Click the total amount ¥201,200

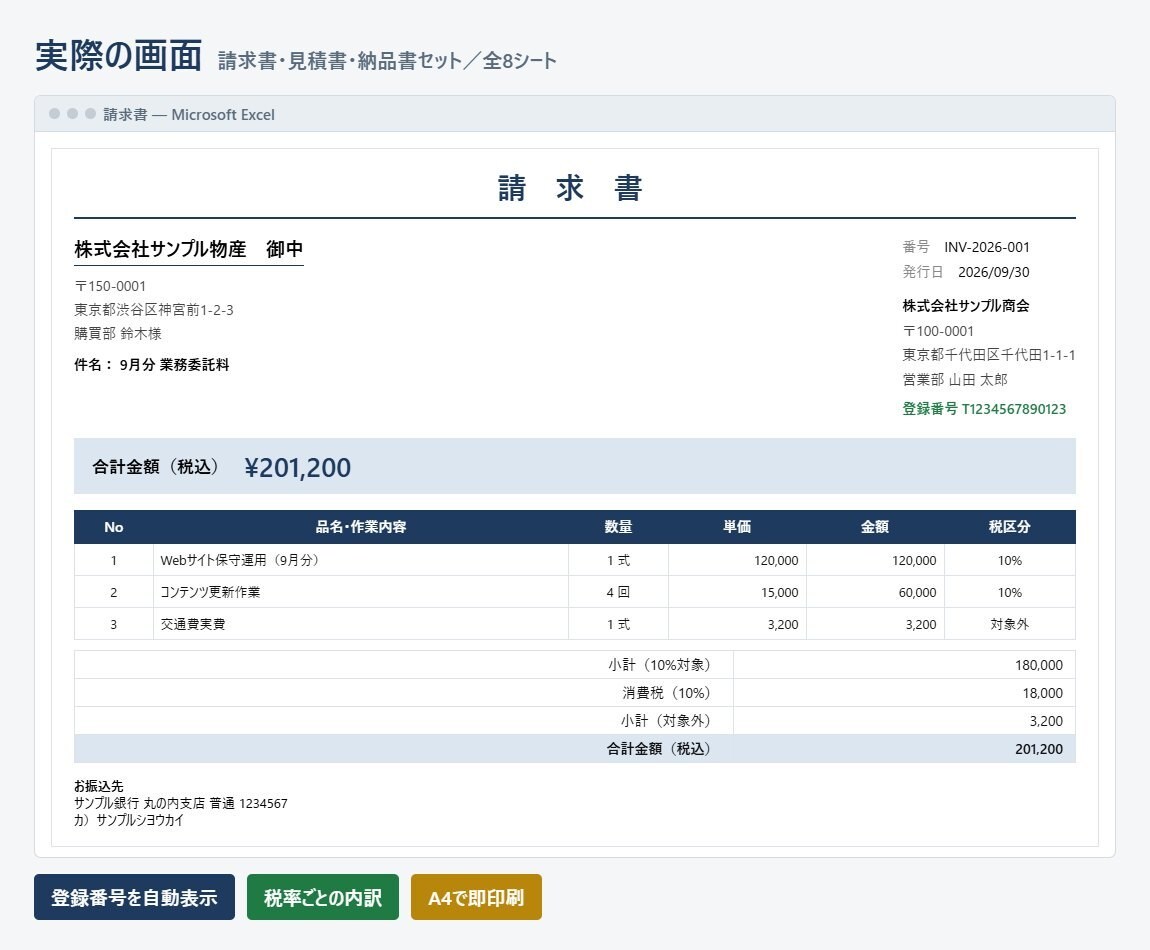pos(298,467)
